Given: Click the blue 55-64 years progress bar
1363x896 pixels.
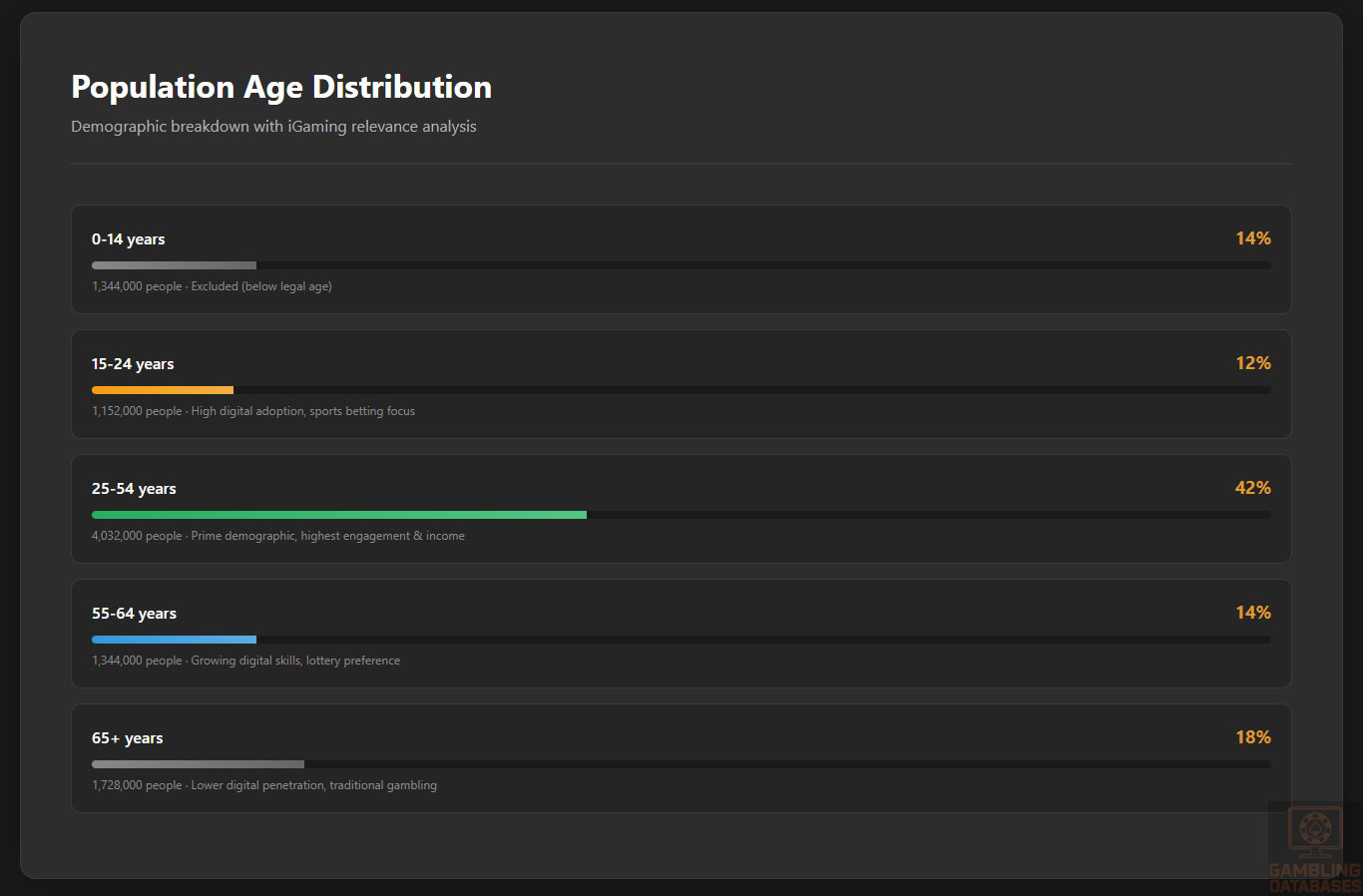Looking at the screenshot, I should pyautogui.click(x=175, y=640).
